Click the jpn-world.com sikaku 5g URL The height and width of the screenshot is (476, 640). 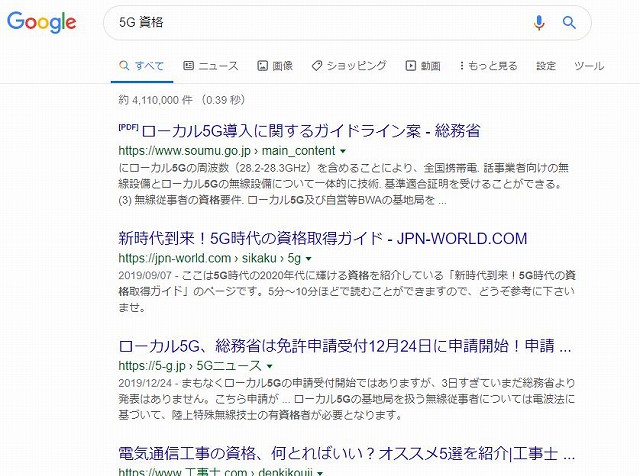tap(209, 258)
